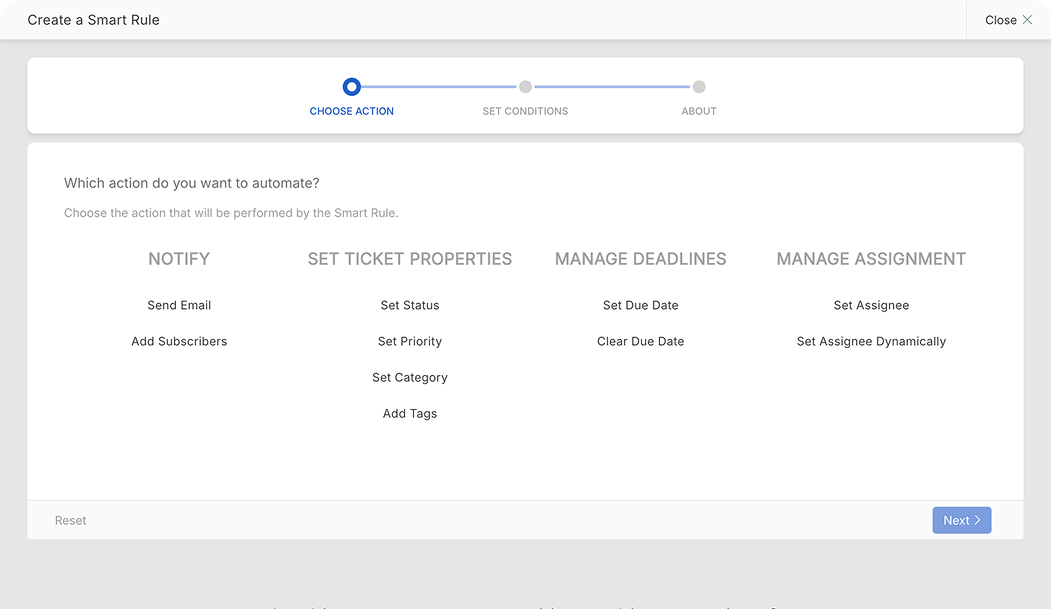
Task: Choose Set Assignee Dynamically action
Action: click(x=871, y=341)
